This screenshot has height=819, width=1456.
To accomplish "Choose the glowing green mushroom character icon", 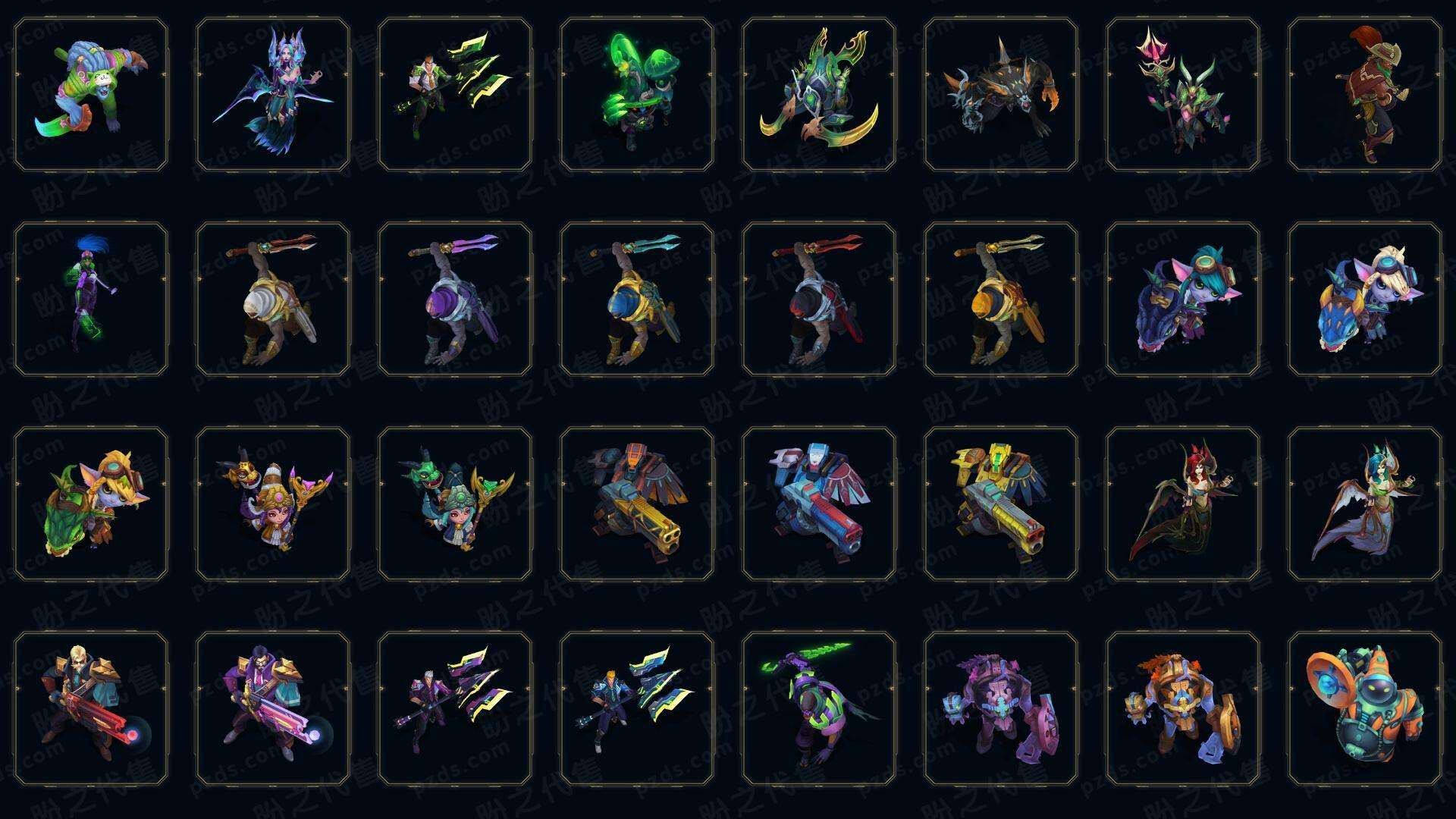I will click(637, 95).
